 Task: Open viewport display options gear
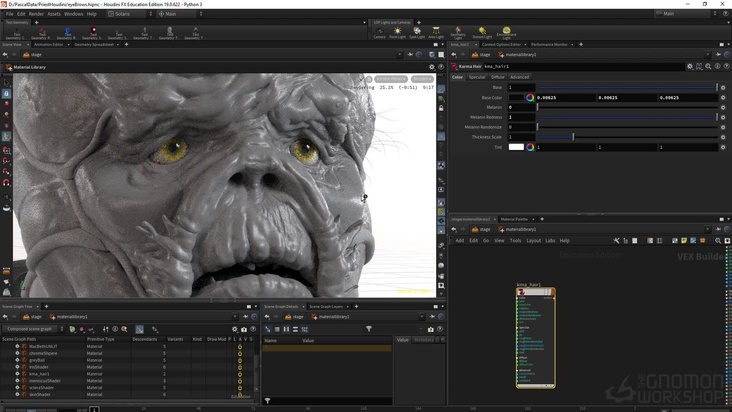432,67
